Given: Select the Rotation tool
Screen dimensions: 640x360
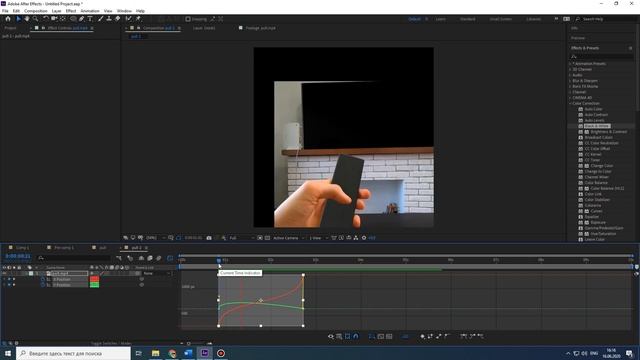Looking at the screenshot, I should click(46, 19).
